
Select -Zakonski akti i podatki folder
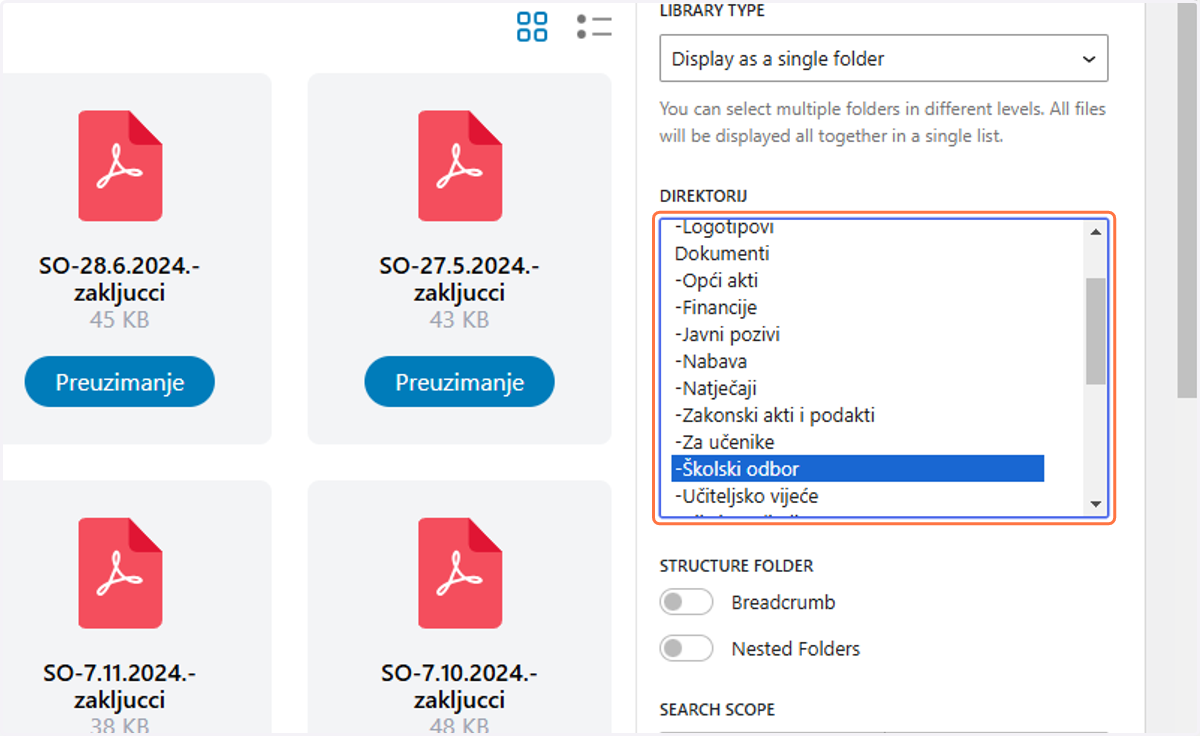coord(858,416)
